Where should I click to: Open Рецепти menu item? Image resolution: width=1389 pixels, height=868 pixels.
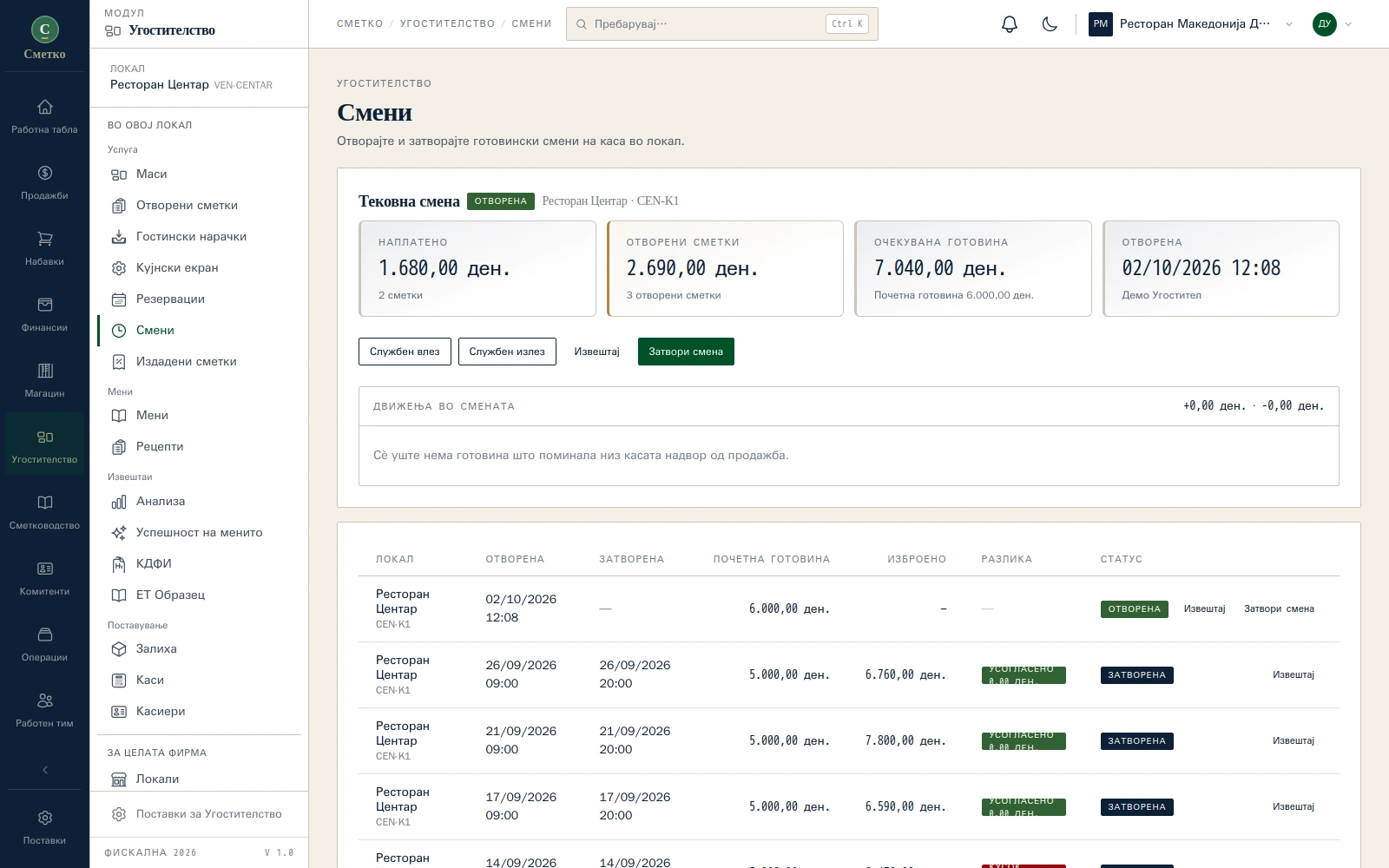199,447
